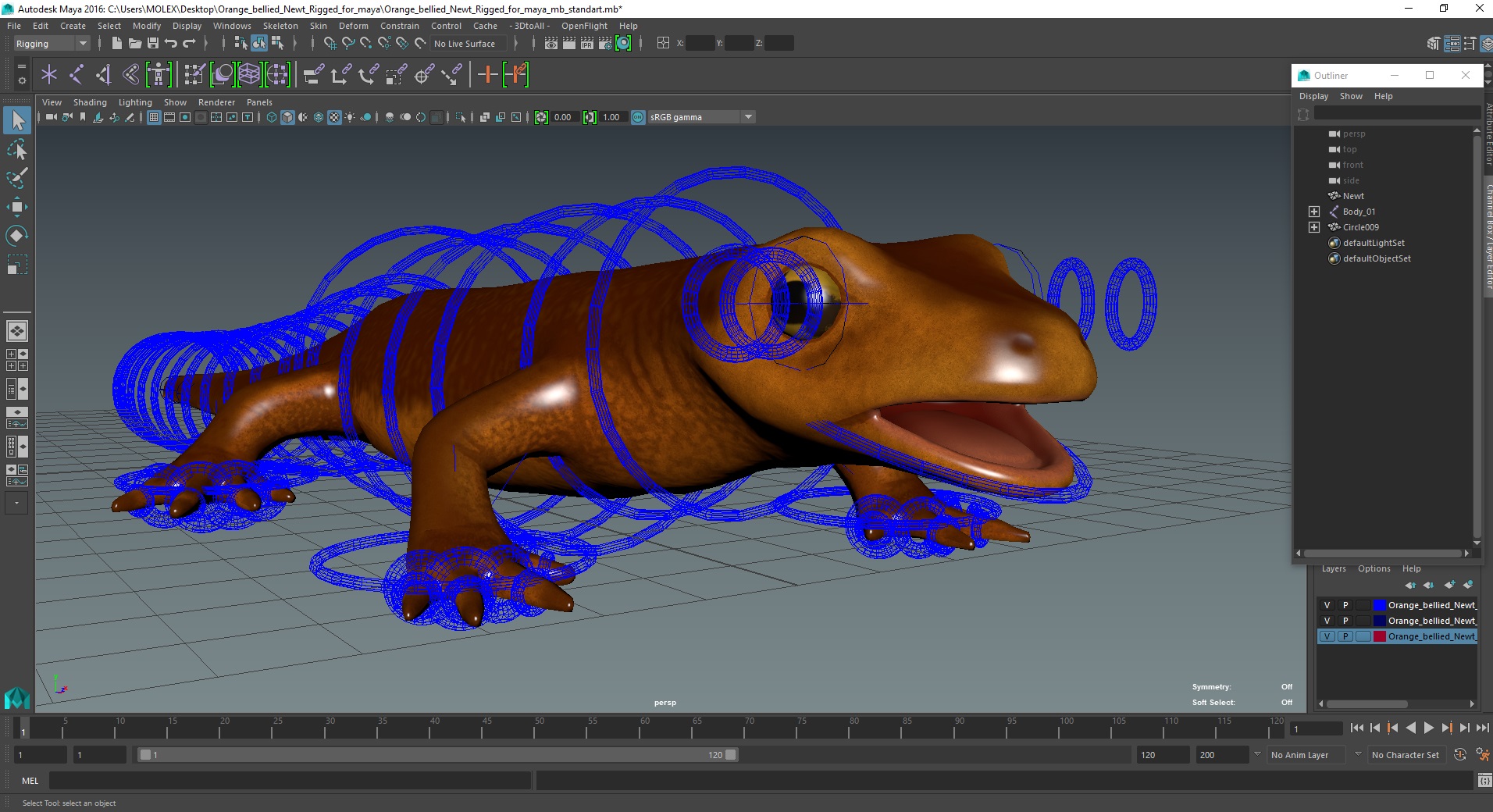Screen dimensions: 1493x812
Task: Toggle display type box of the blue layer
Action: [x=1363, y=605]
